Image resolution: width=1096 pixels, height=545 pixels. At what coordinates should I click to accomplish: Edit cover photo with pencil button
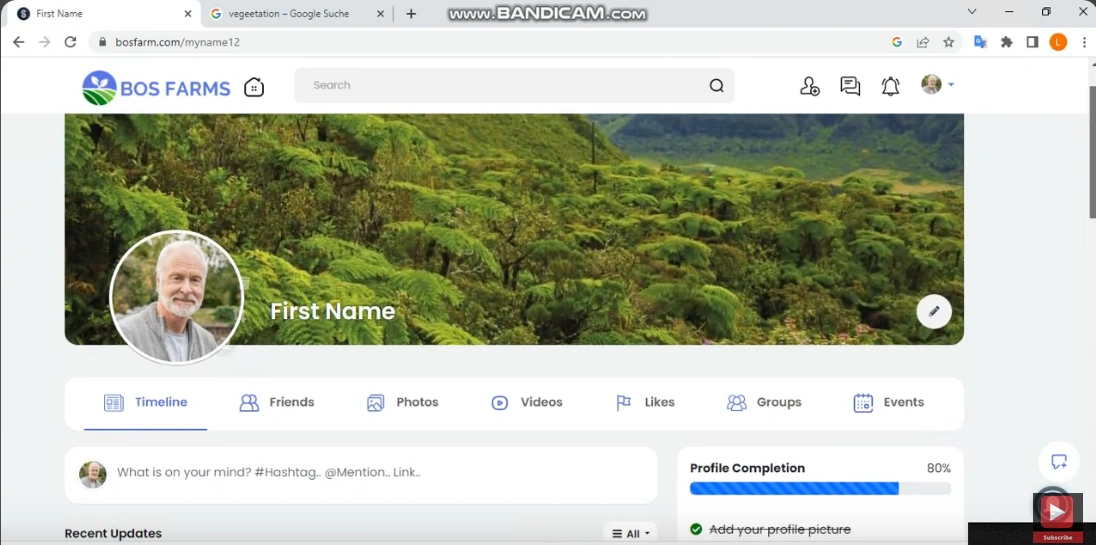tap(934, 312)
